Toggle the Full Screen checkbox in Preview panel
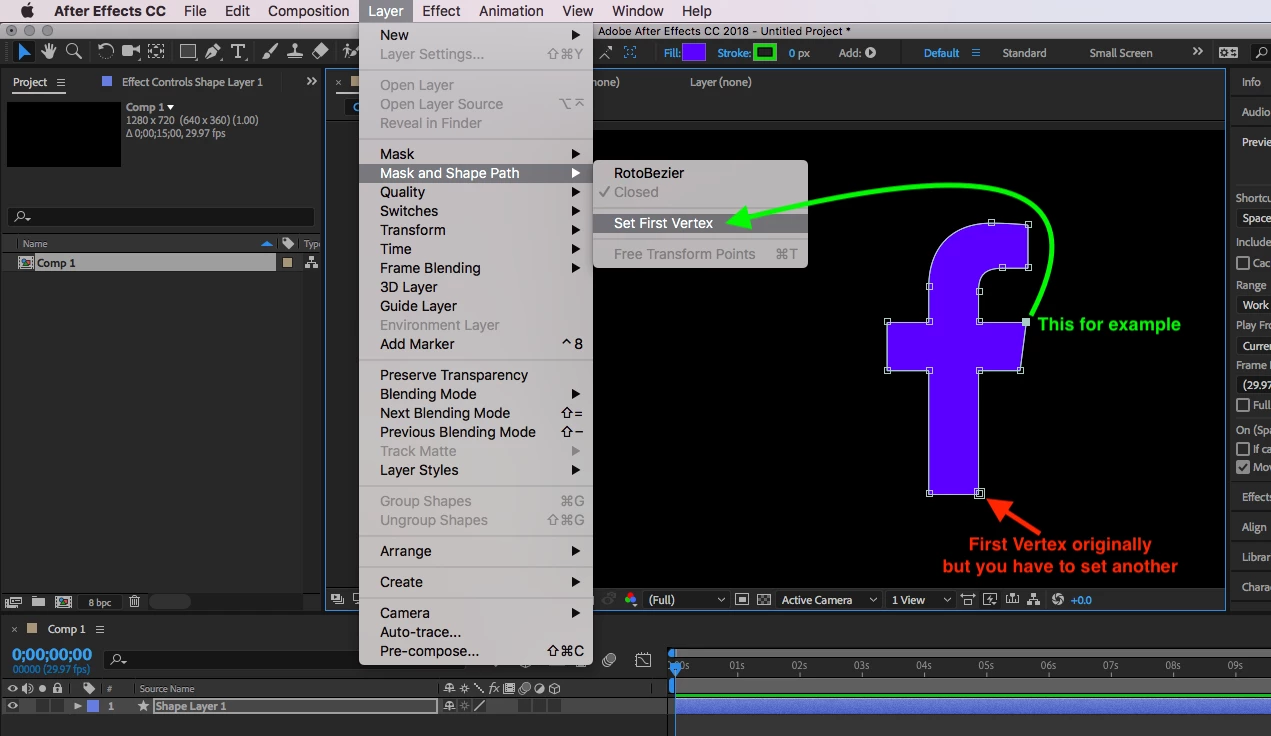 coord(1243,405)
